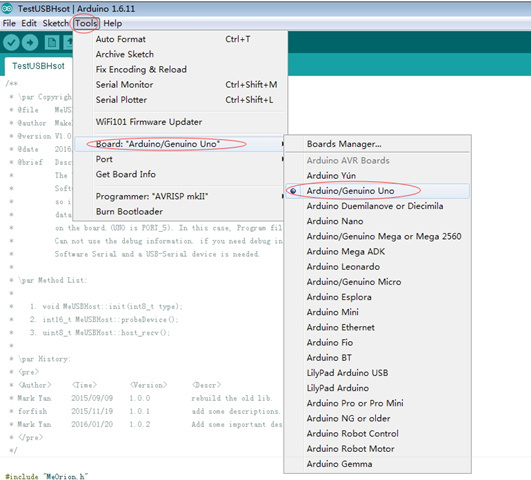The height and width of the screenshot is (480, 531).
Task: Click the probeDevice() method comment line
Action: click(x=94, y=319)
